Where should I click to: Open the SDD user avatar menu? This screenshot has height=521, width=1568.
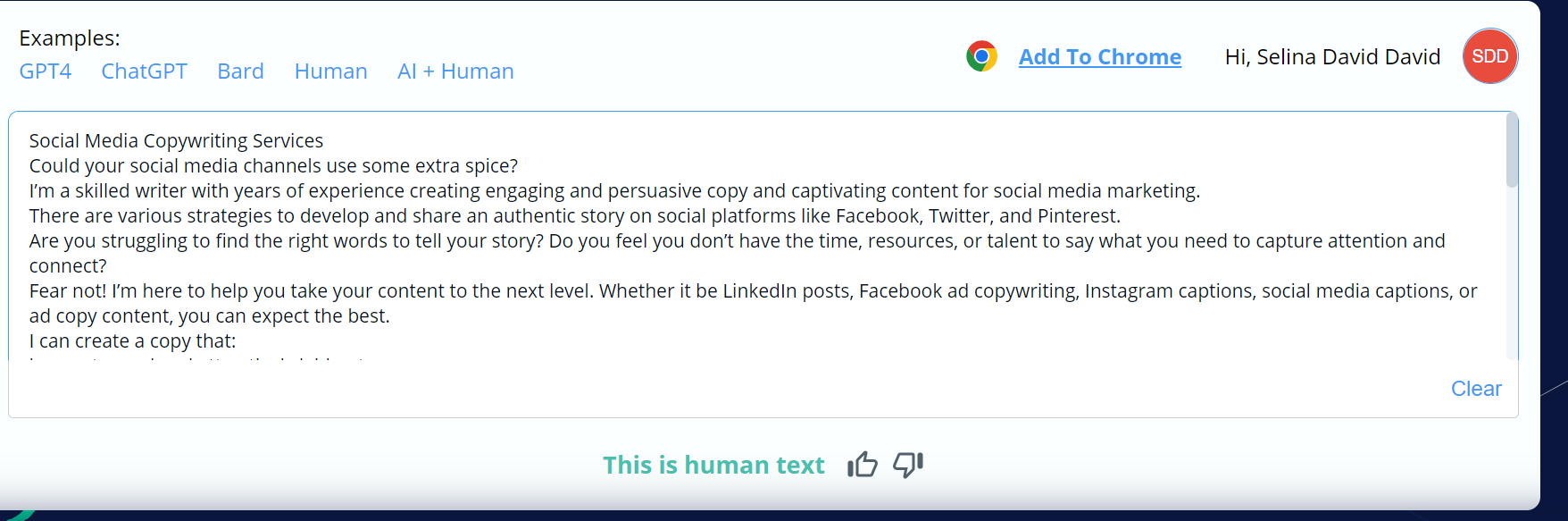tap(1489, 56)
